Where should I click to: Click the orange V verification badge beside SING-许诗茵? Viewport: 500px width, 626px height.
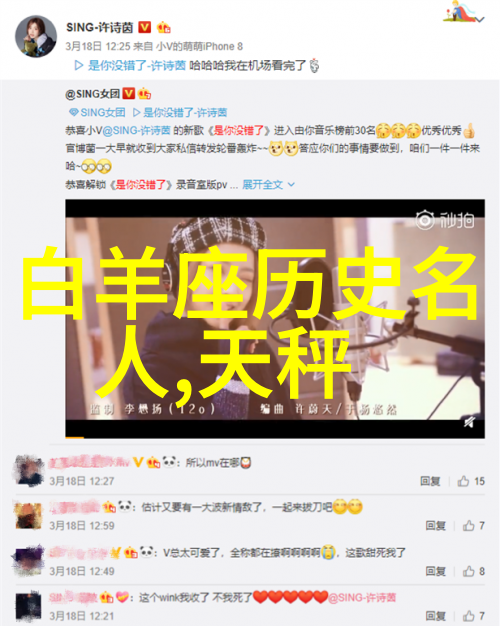[145, 27]
